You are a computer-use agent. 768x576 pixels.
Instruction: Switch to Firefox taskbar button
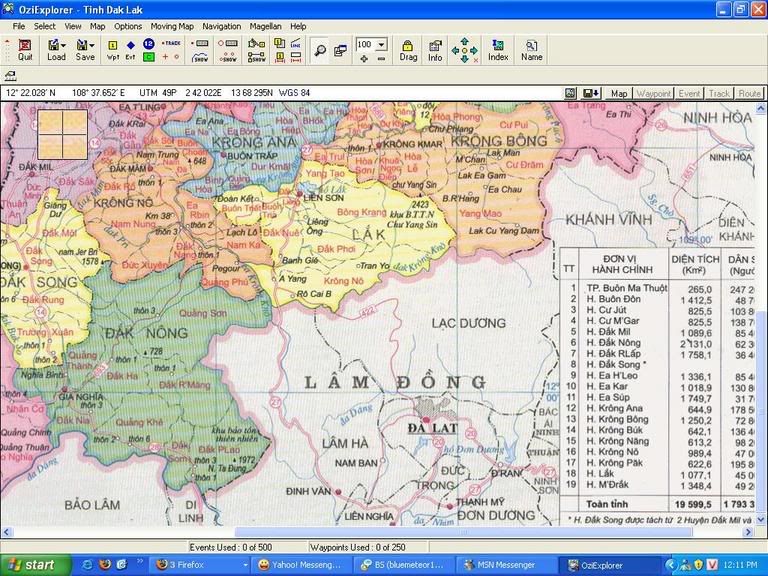pos(202,565)
